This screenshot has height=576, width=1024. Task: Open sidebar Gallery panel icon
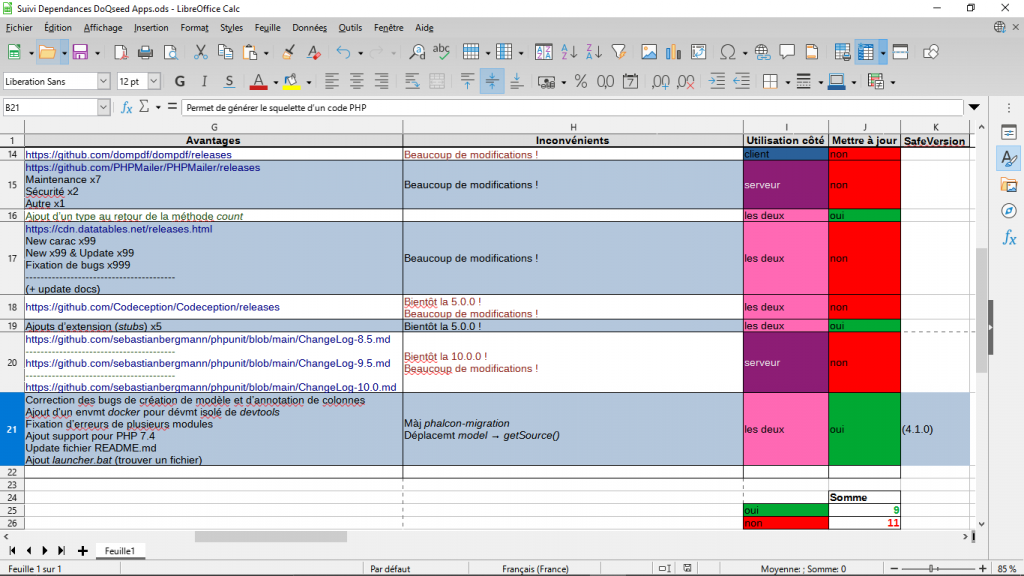1009,185
